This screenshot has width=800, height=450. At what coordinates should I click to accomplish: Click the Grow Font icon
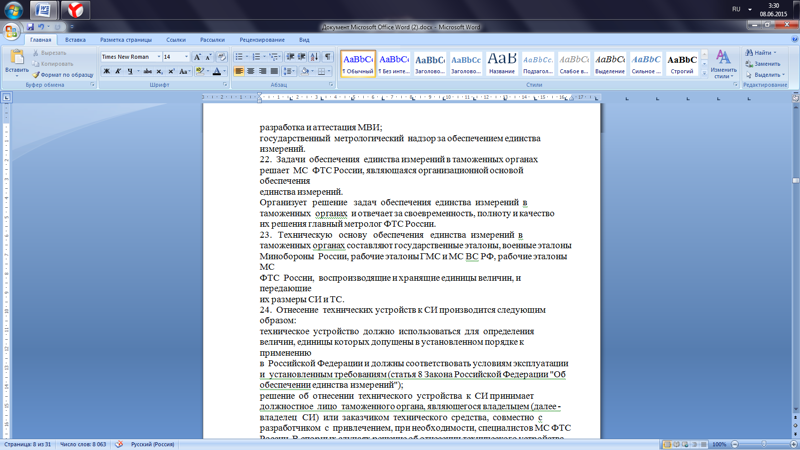(x=197, y=57)
